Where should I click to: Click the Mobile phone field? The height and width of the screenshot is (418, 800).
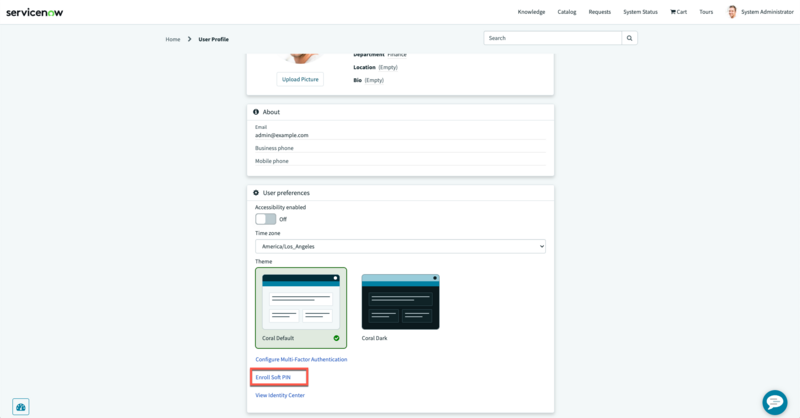pos(401,161)
